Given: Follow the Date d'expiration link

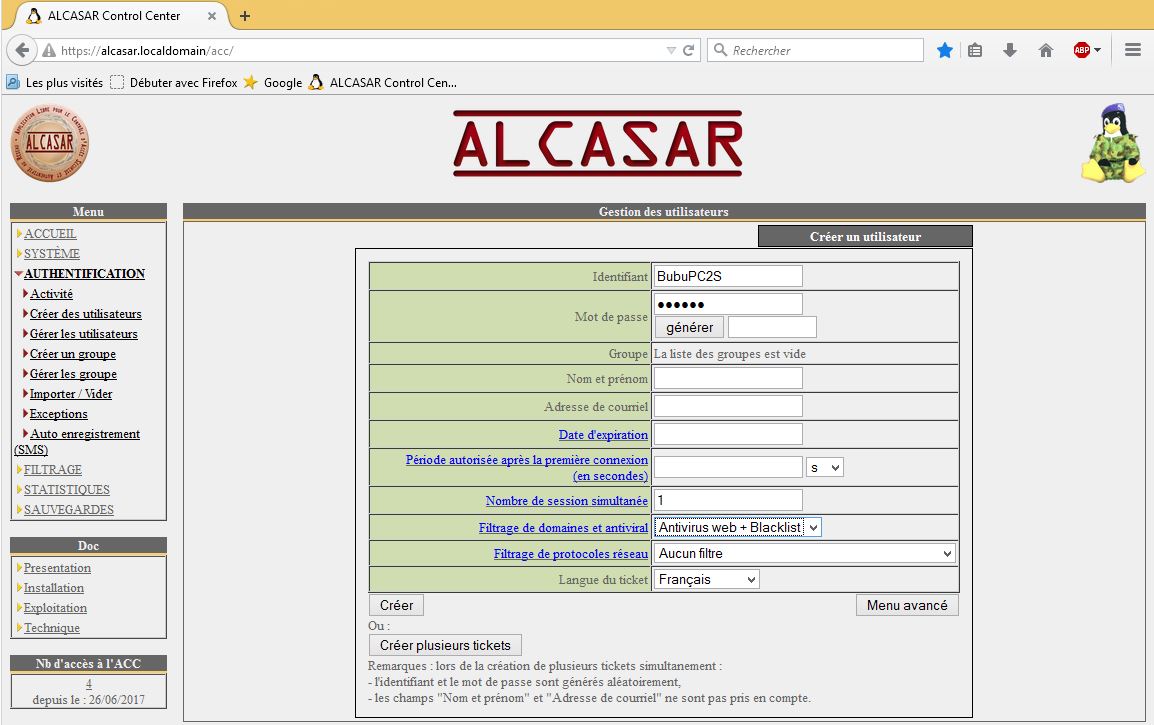Looking at the screenshot, I should pyautogui.click(x=603, y=435).
